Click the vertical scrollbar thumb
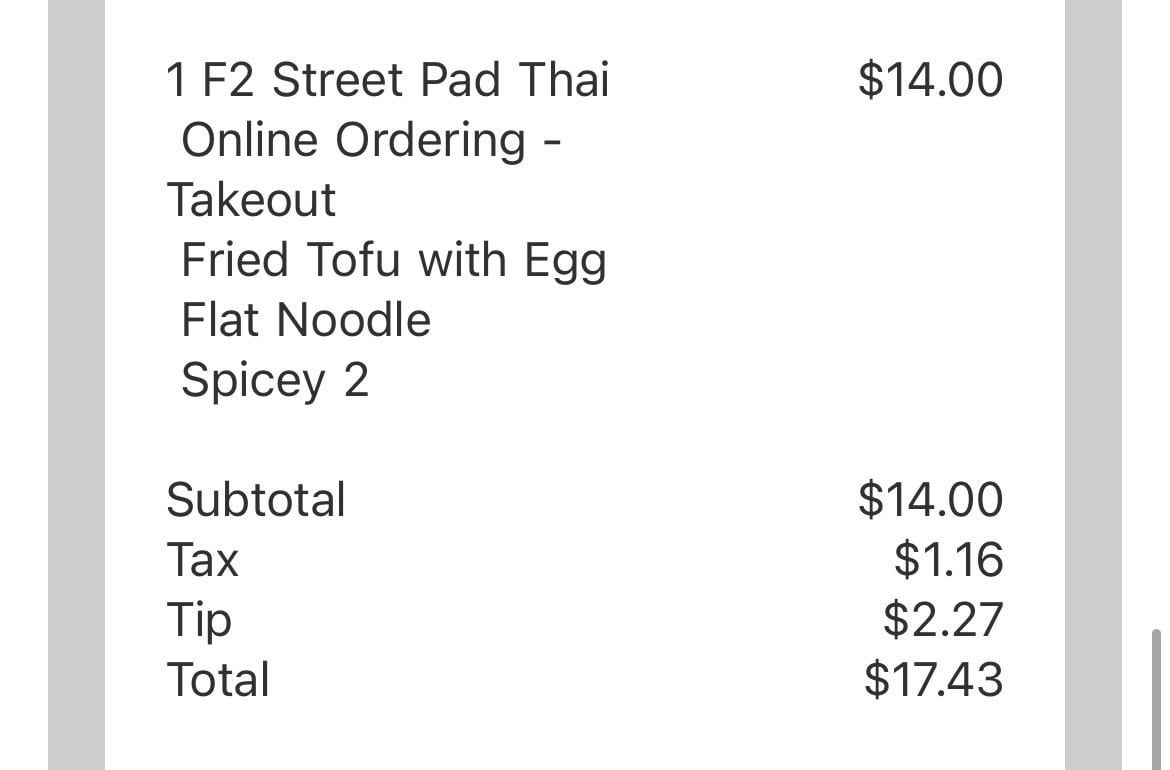 coord(1157,698)
